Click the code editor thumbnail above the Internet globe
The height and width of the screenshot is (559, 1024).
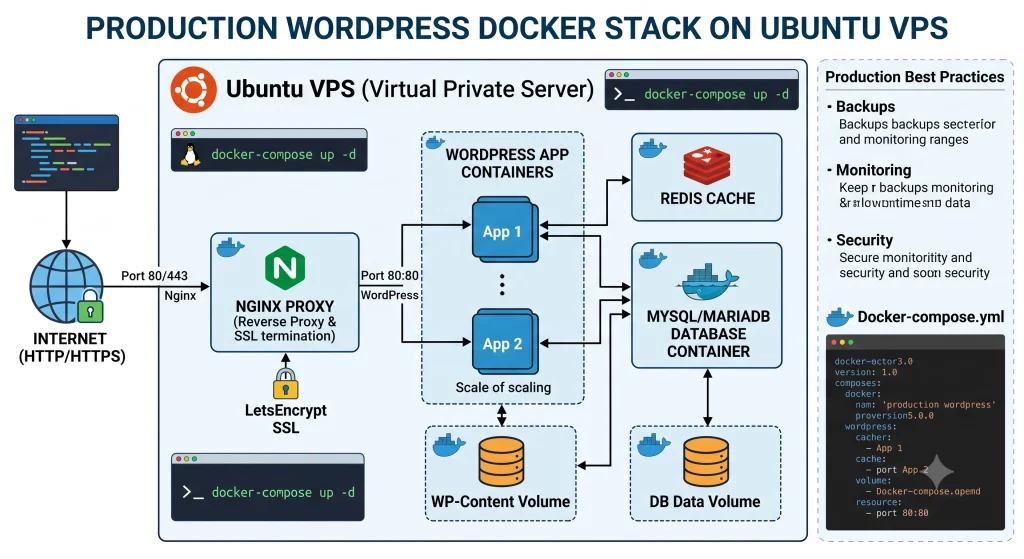click(x=67, y=153)
